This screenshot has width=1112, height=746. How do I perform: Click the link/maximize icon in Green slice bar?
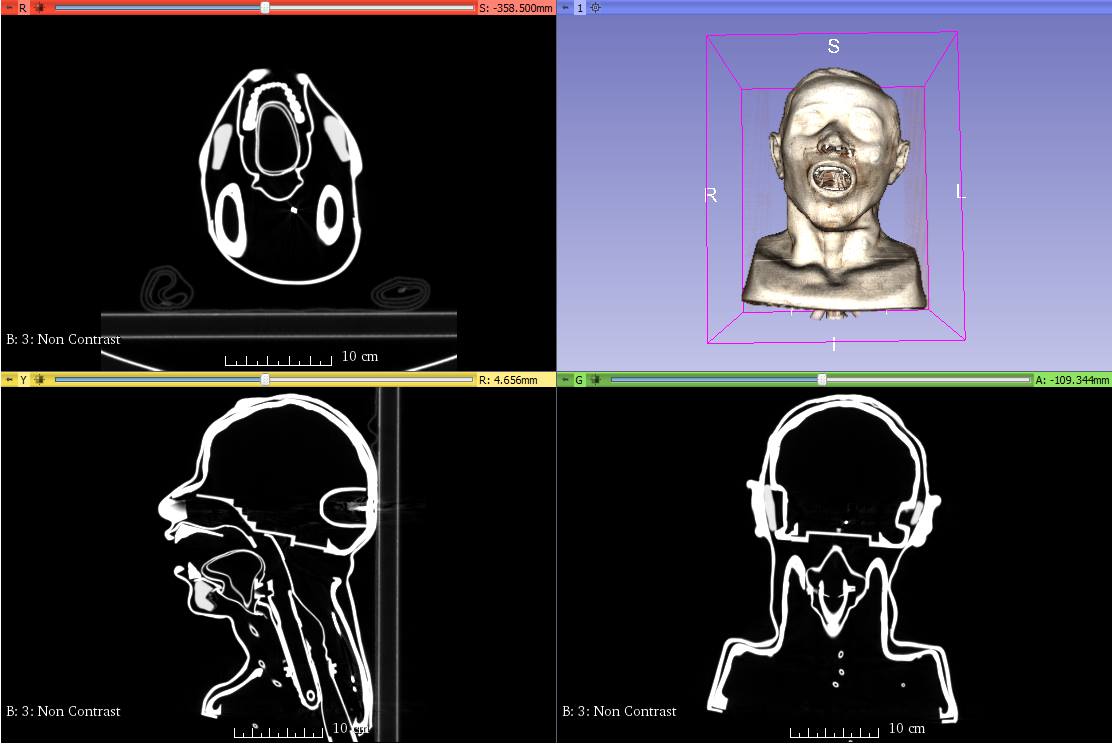tap(596, 379)
